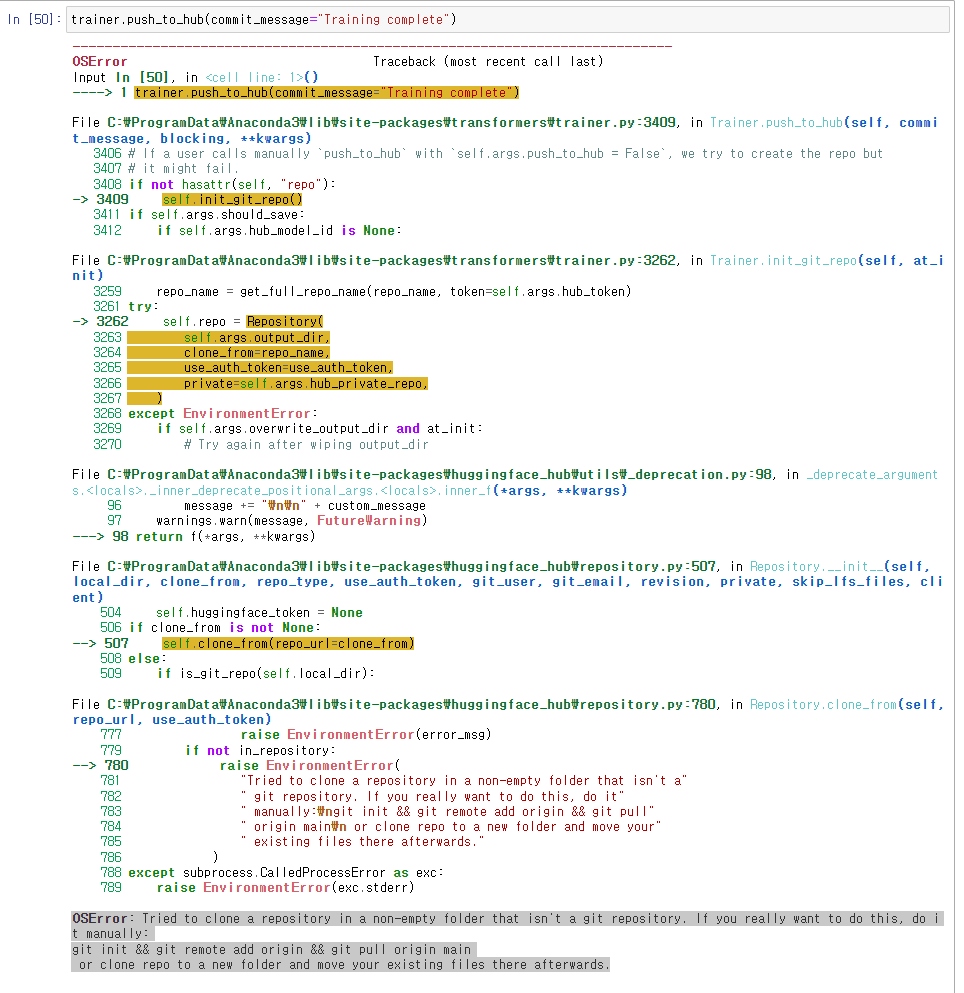Click highlighted 'self.clone_from(repo_url=clone_from)' line
This screenshot has width=964, height=993.
(288, 643)
